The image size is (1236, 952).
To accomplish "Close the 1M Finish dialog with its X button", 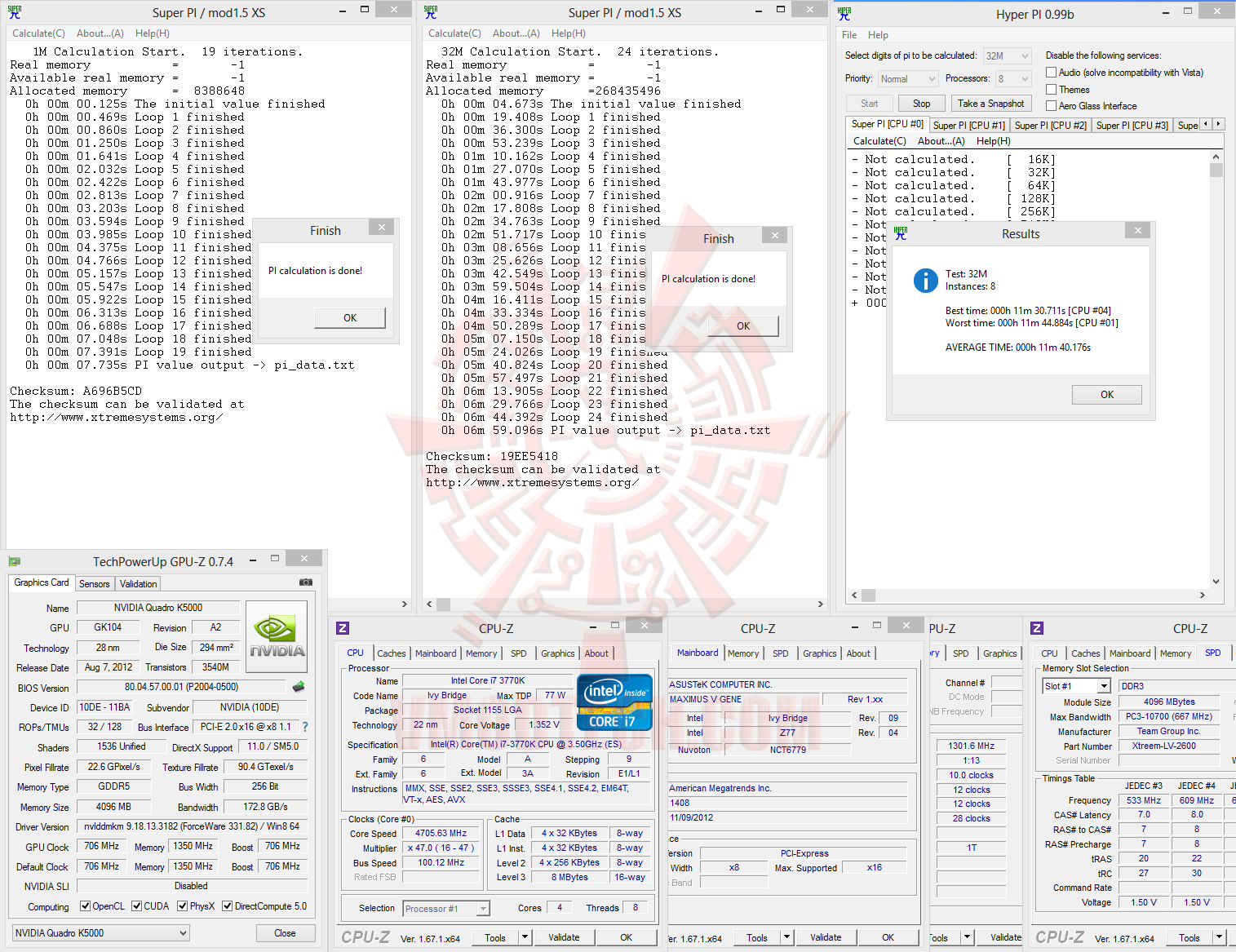I will coord(382,228).
